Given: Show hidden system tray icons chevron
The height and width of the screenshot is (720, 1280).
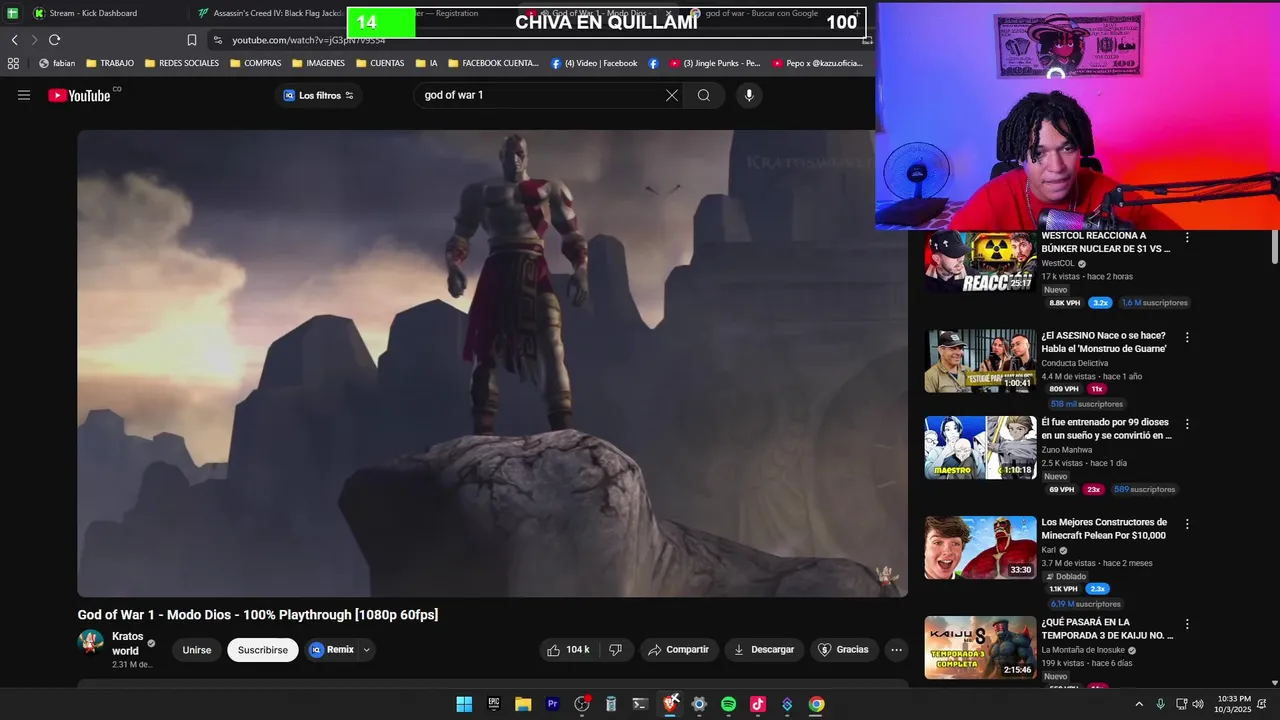Looking at the screenshot, I should pyautogui.click(x=1139, y=704).
